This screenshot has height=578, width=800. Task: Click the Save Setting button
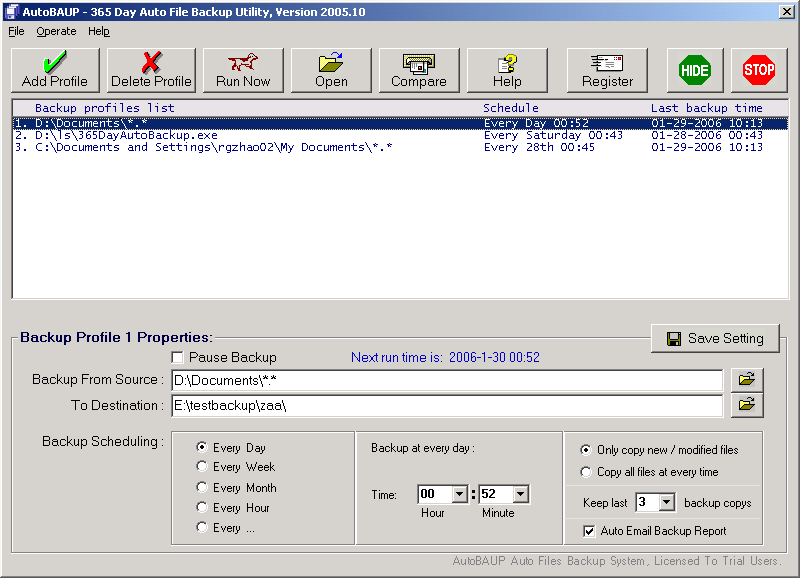(715, 338)
